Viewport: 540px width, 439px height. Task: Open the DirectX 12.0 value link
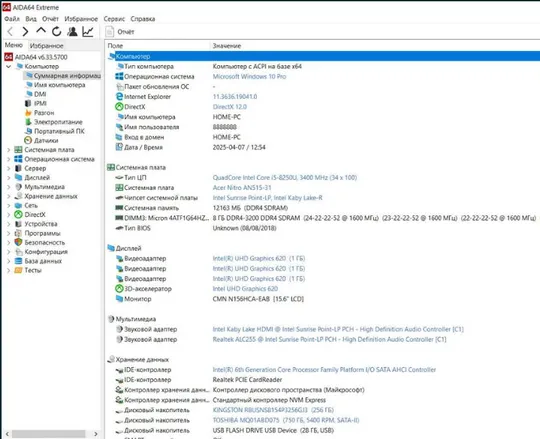tap(230, 107)
